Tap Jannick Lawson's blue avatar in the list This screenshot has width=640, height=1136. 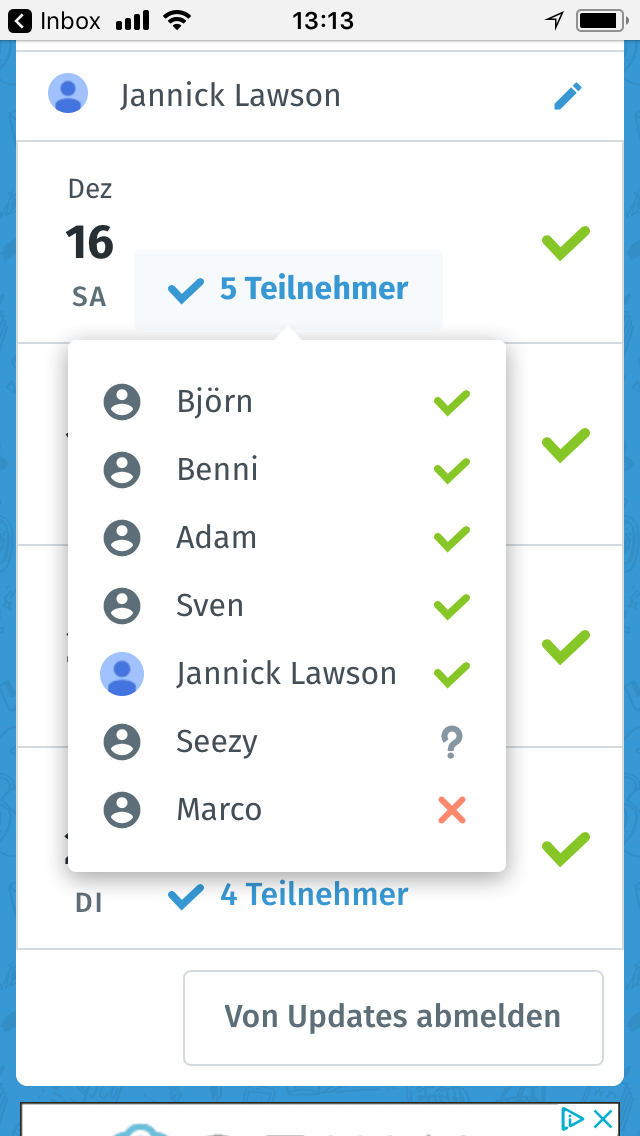(x=122, y=674)
